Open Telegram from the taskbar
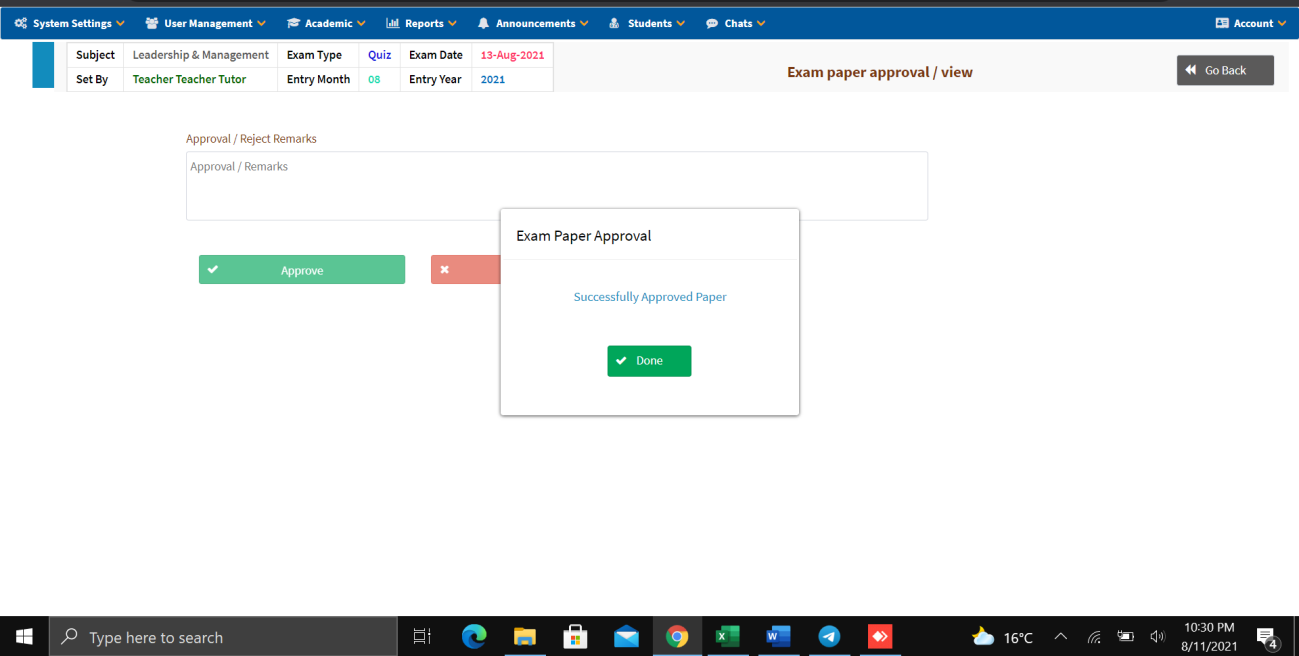1299x656 pixels. tap(829, 636)
